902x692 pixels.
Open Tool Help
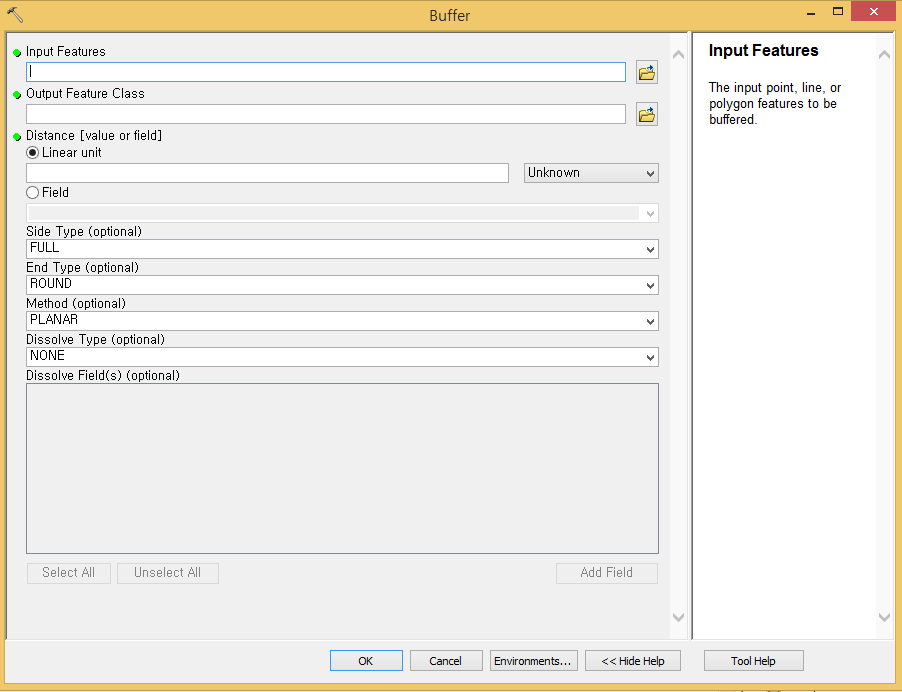coord(754,660)
